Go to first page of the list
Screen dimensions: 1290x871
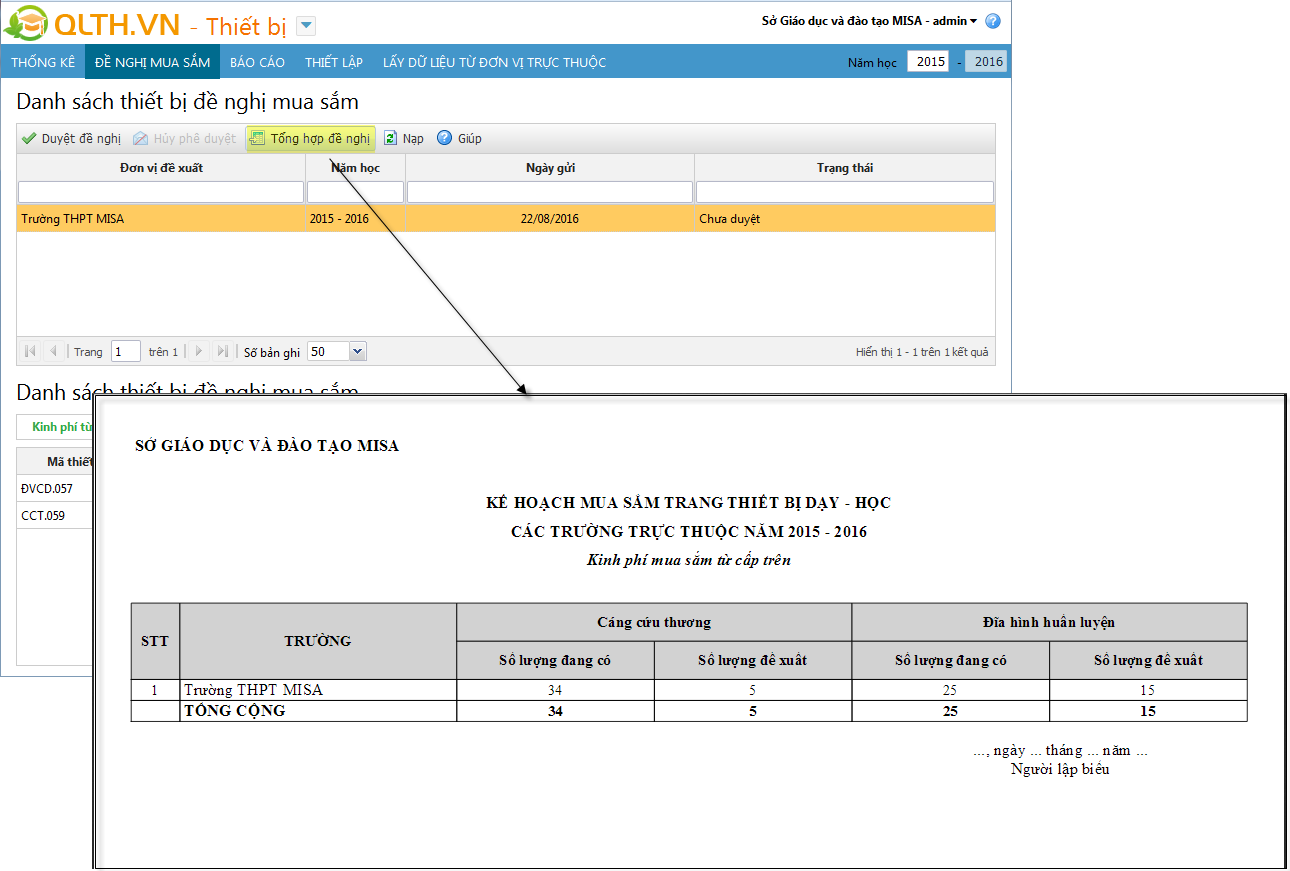30,352
